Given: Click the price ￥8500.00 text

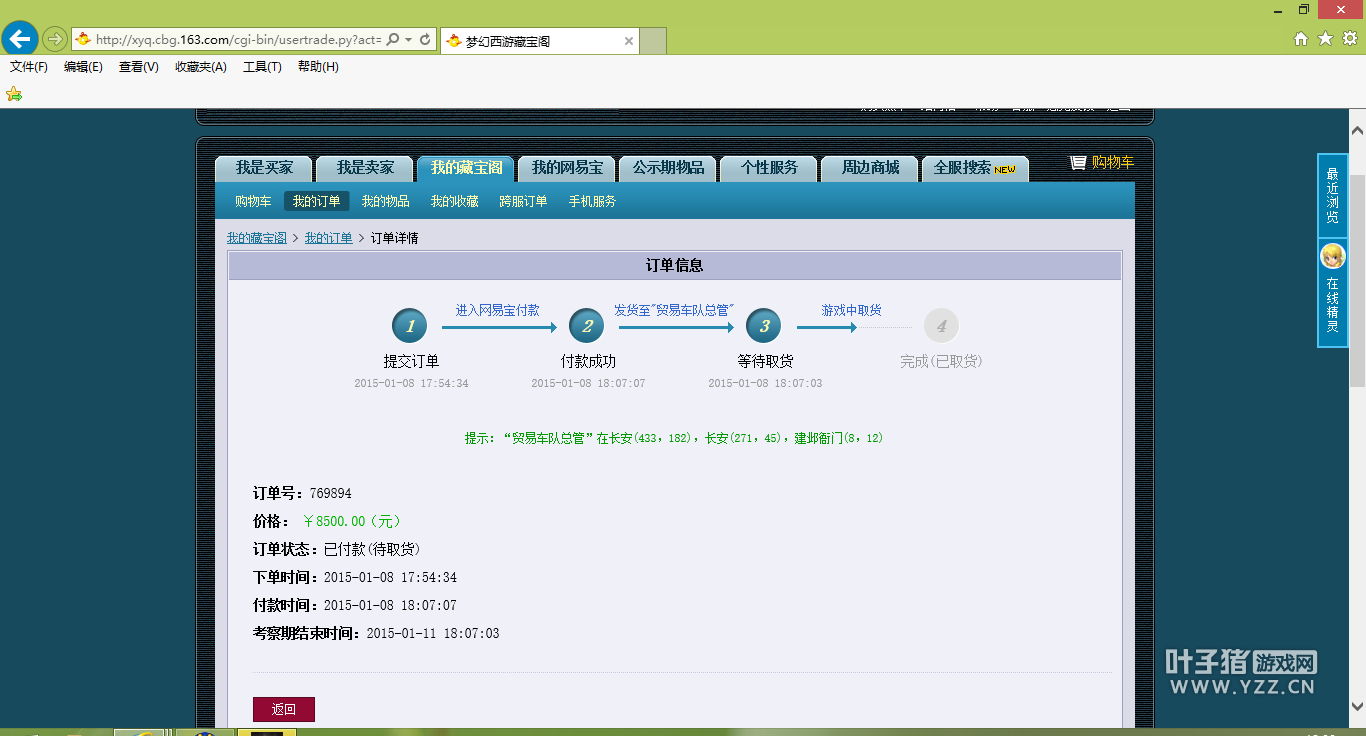Looking at the screenshot, I should 351,521.
